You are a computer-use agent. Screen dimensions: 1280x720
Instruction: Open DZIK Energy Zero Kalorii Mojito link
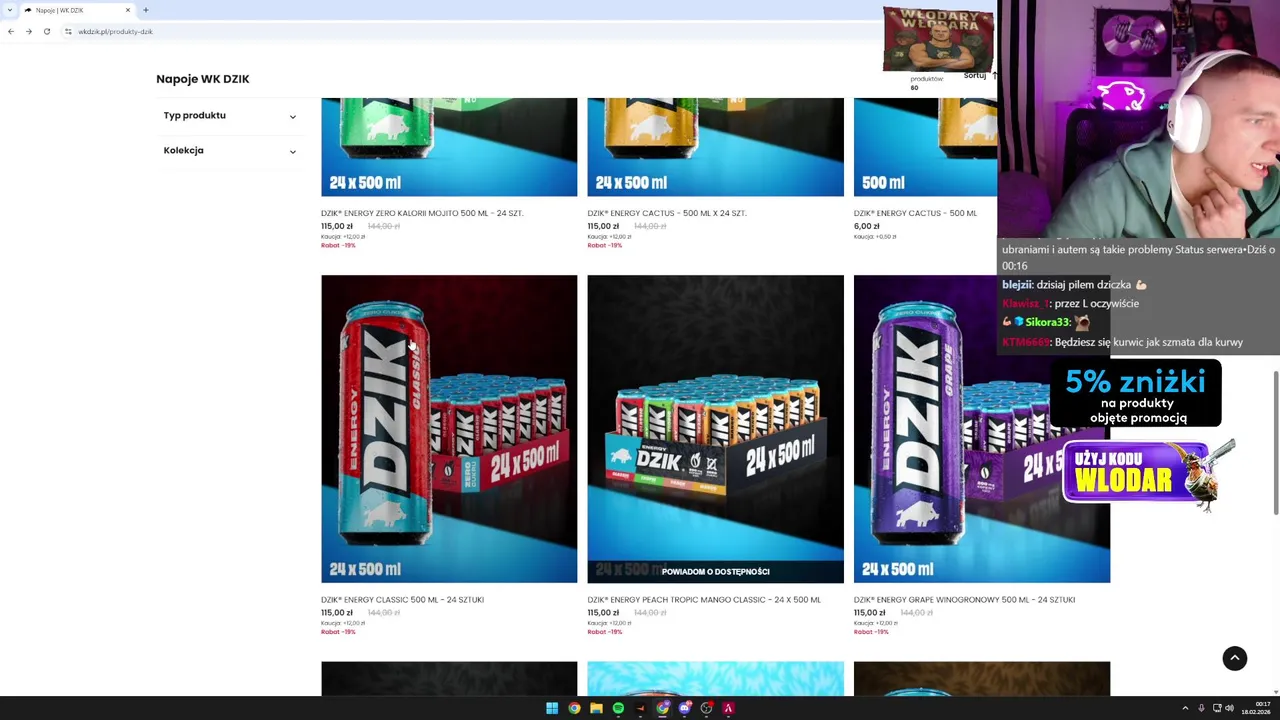pyautogui.click(x=422, y=213)
